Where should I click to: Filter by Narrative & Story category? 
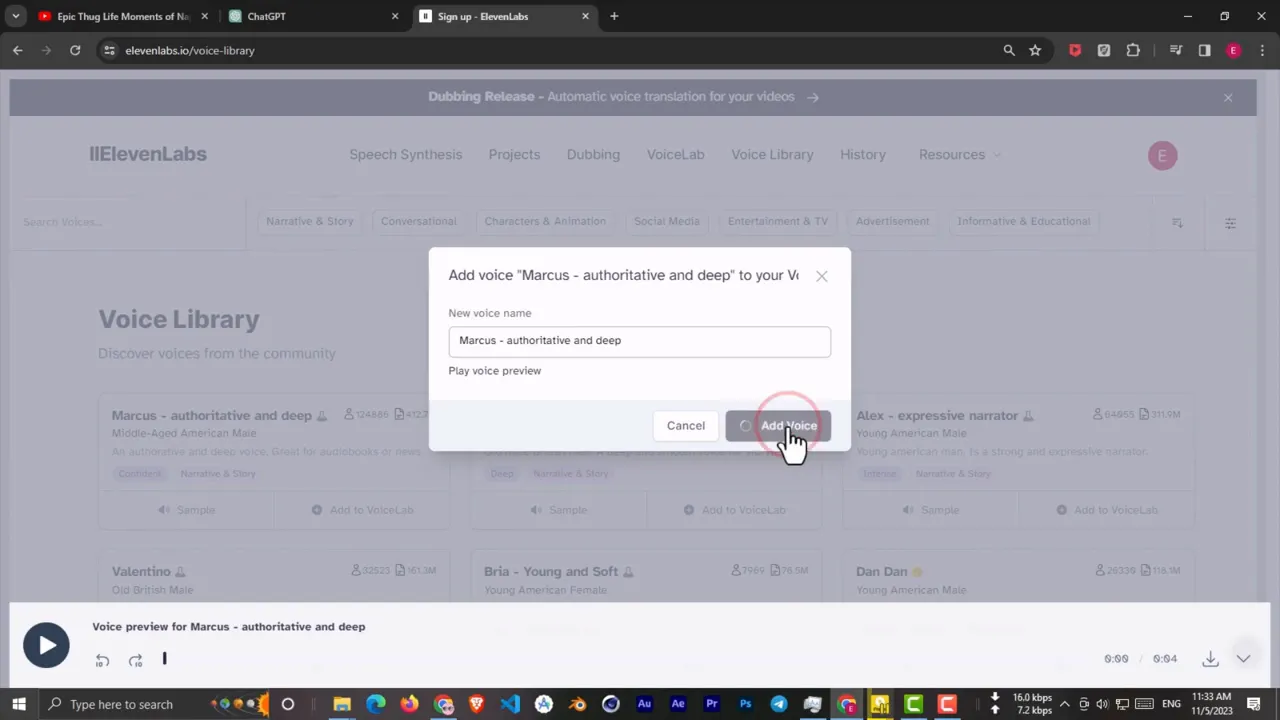[310, 222]
